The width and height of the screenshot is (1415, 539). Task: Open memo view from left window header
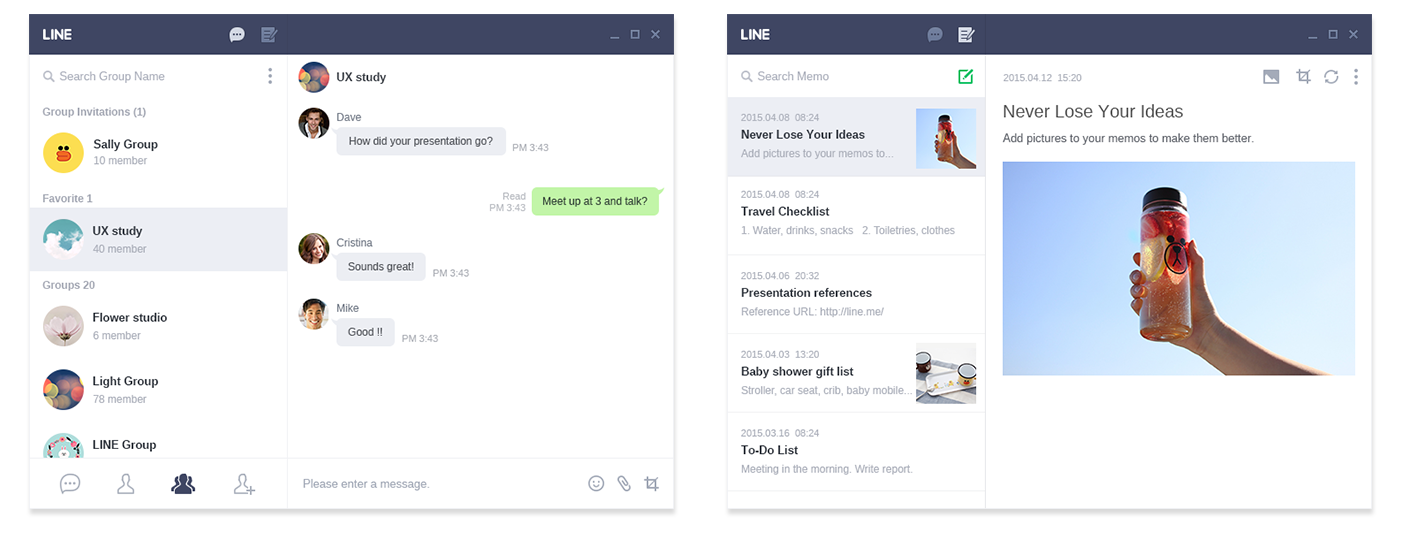[x=268, y=34]
